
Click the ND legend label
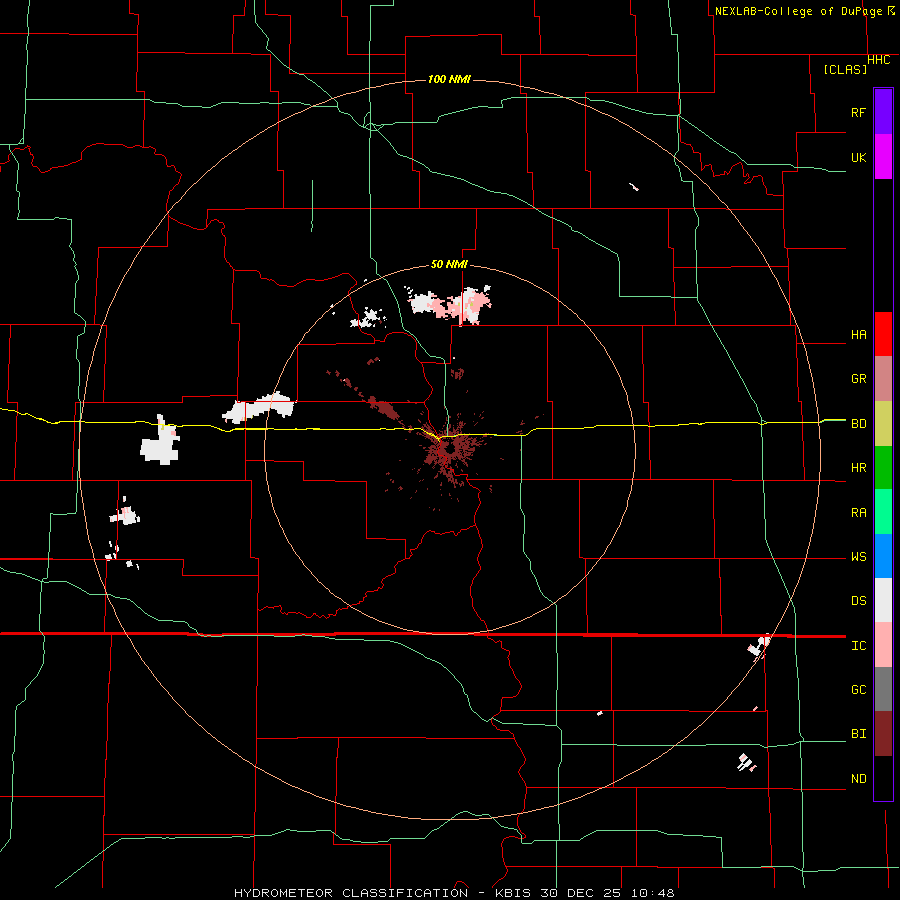click(859, 779)
